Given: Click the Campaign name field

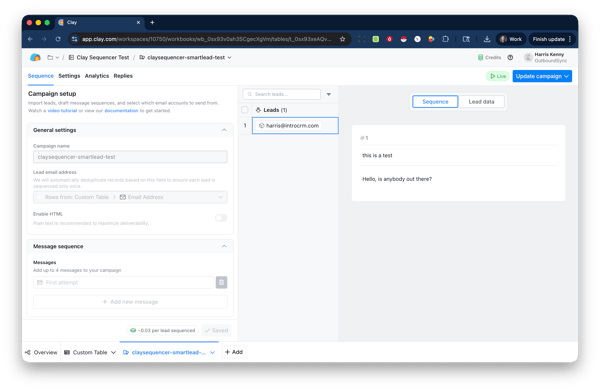Looking at the screenshot, I should (130, 157).
